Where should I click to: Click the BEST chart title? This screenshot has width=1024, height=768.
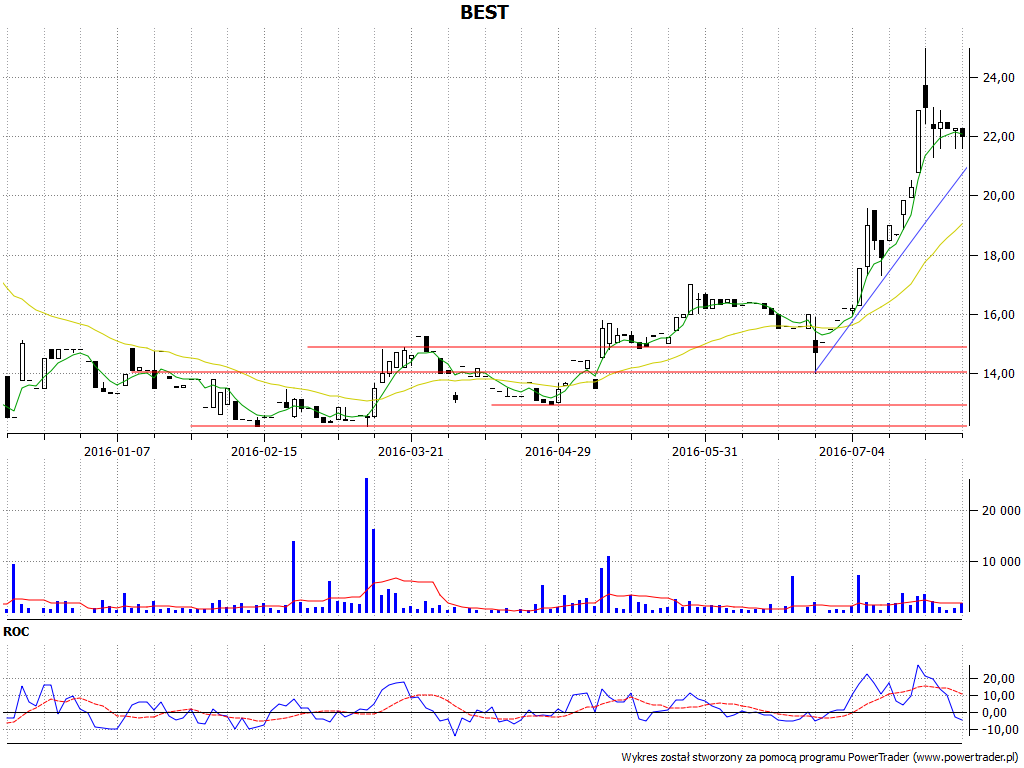click(484, 12)
